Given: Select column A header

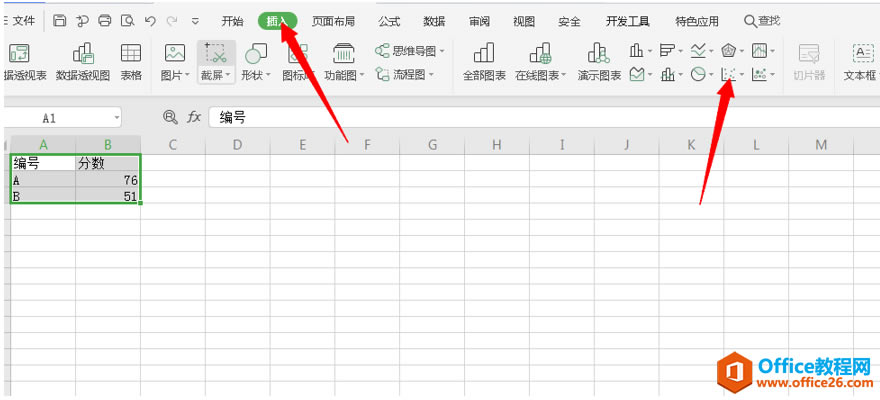Looking at the screenshot, I should (x=43, y=145).
